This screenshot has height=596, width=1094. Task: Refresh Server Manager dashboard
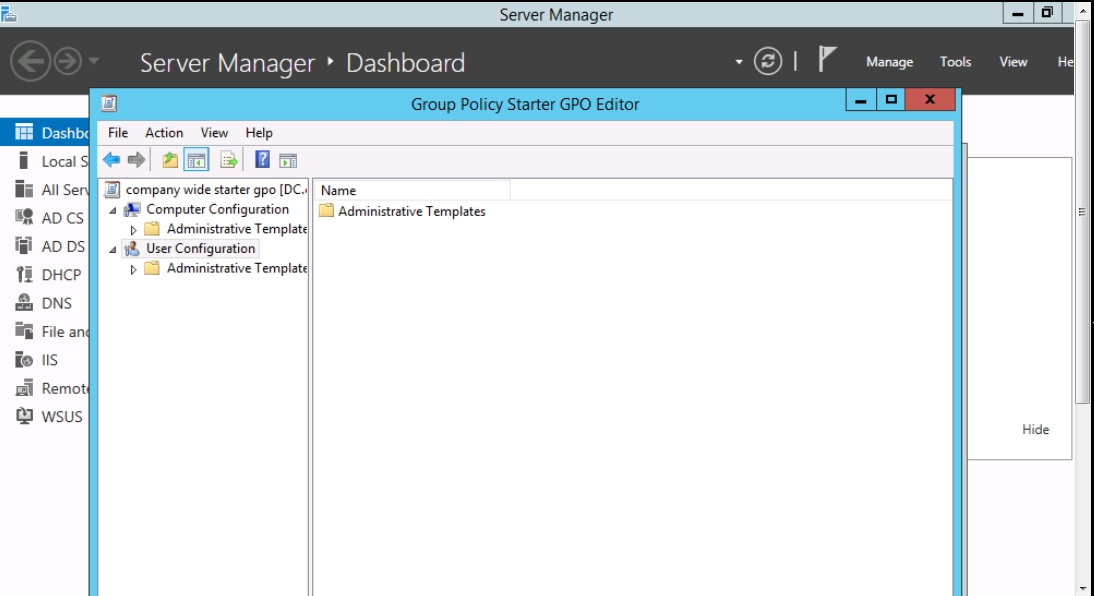(x=767, y=61)
